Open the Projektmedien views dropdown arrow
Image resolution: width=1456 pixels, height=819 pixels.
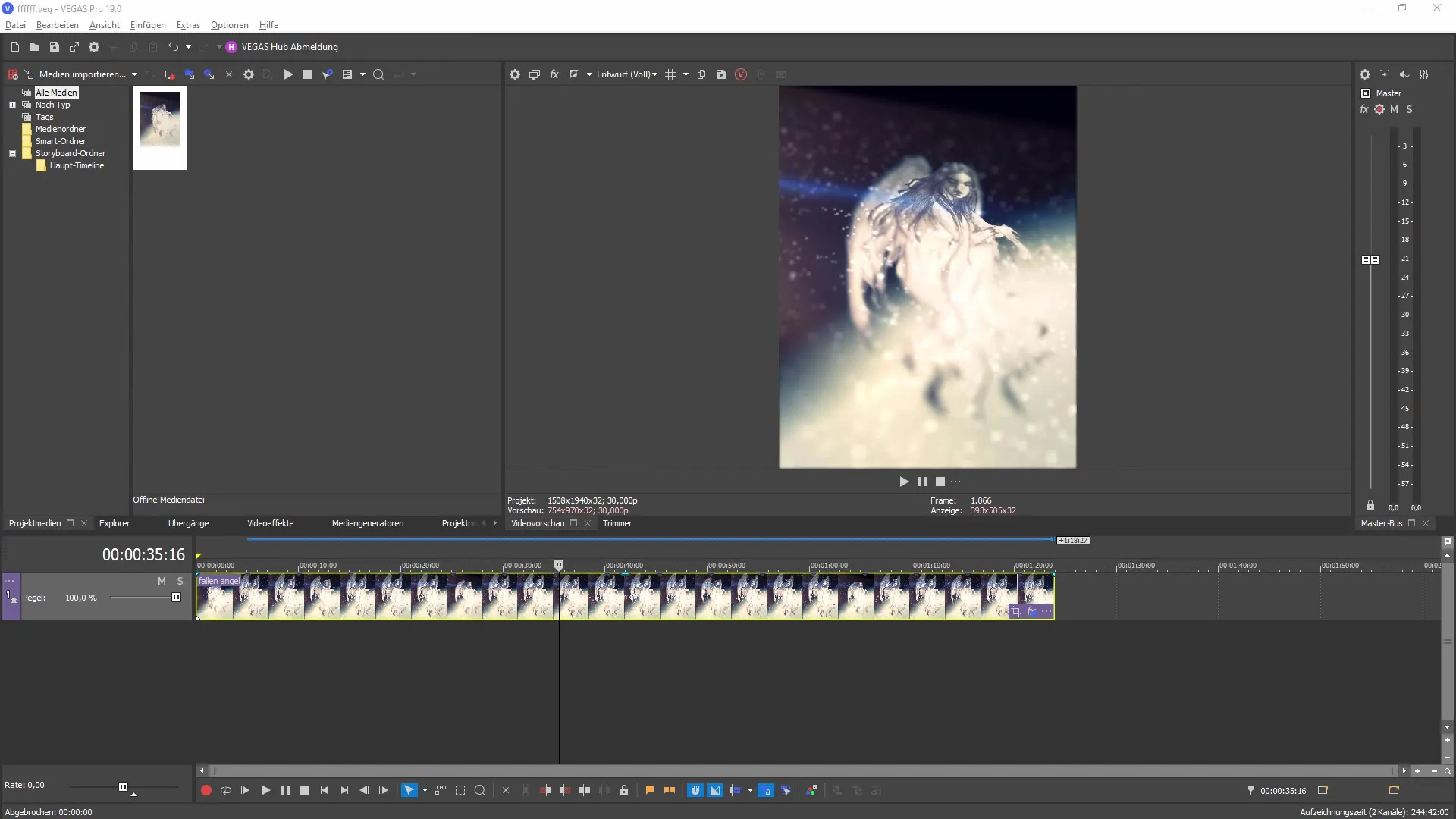point(362,74)
